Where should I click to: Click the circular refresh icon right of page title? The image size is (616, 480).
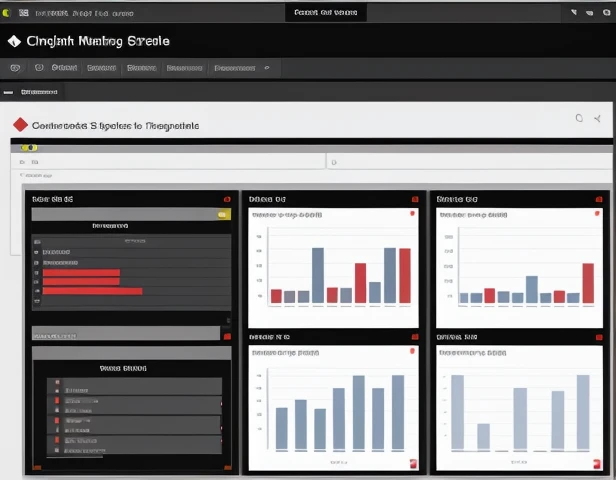(x=578, y=118)
